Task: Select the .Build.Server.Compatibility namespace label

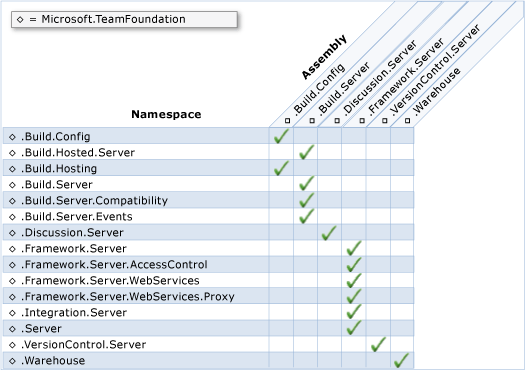Action: [x=94, y=201]
